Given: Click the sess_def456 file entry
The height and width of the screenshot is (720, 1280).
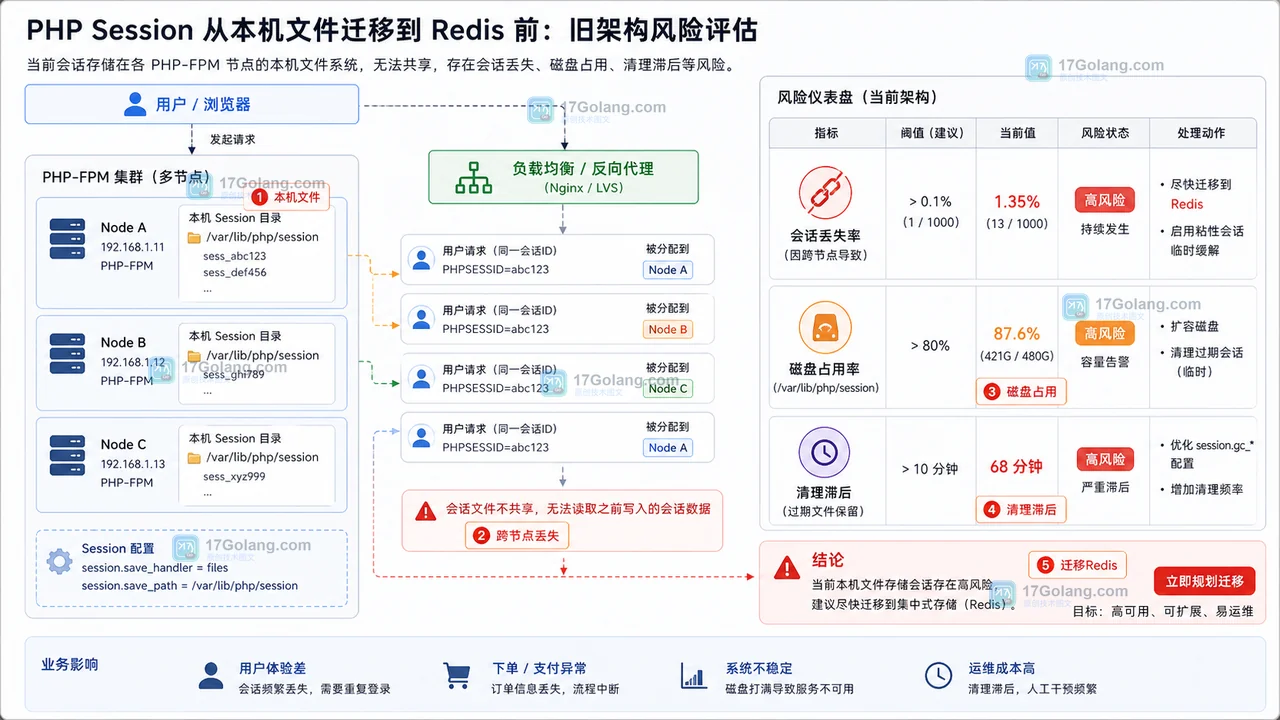Looking at the screenshot, I should click(x=235, y=272).
